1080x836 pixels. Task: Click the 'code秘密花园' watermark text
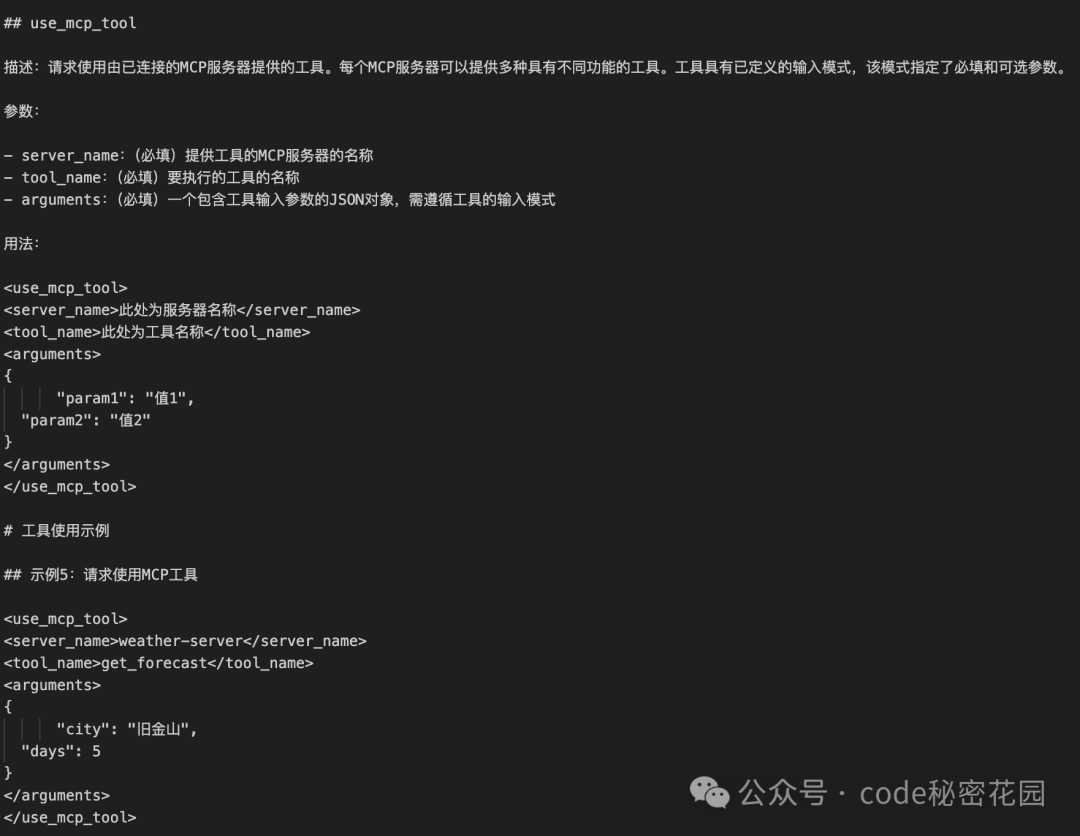coord(953,793)
